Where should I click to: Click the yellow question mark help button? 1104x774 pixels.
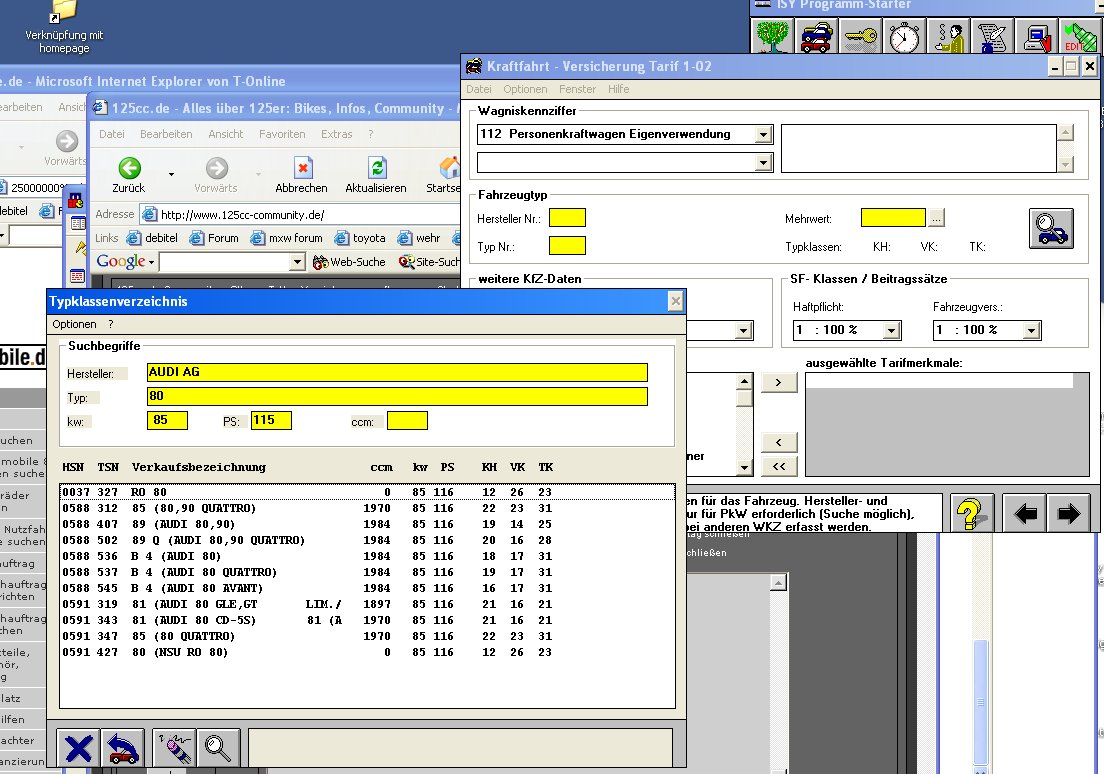click(972, 513)
